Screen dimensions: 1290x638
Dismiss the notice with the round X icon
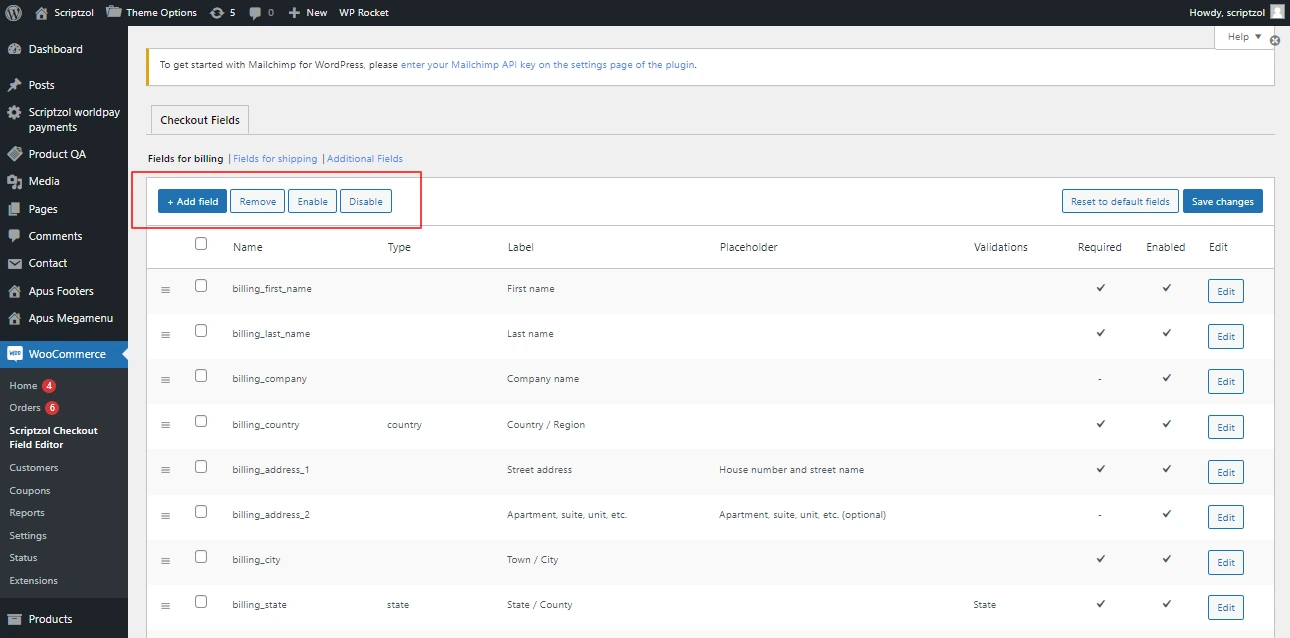[x=1275, y=41]
